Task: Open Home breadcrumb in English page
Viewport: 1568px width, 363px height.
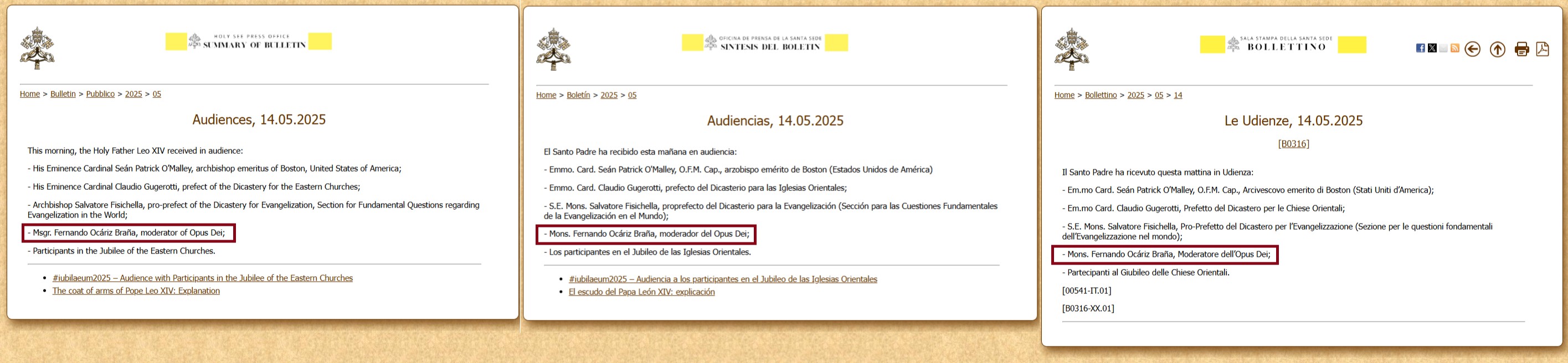Action: click(x=30, y=94)
